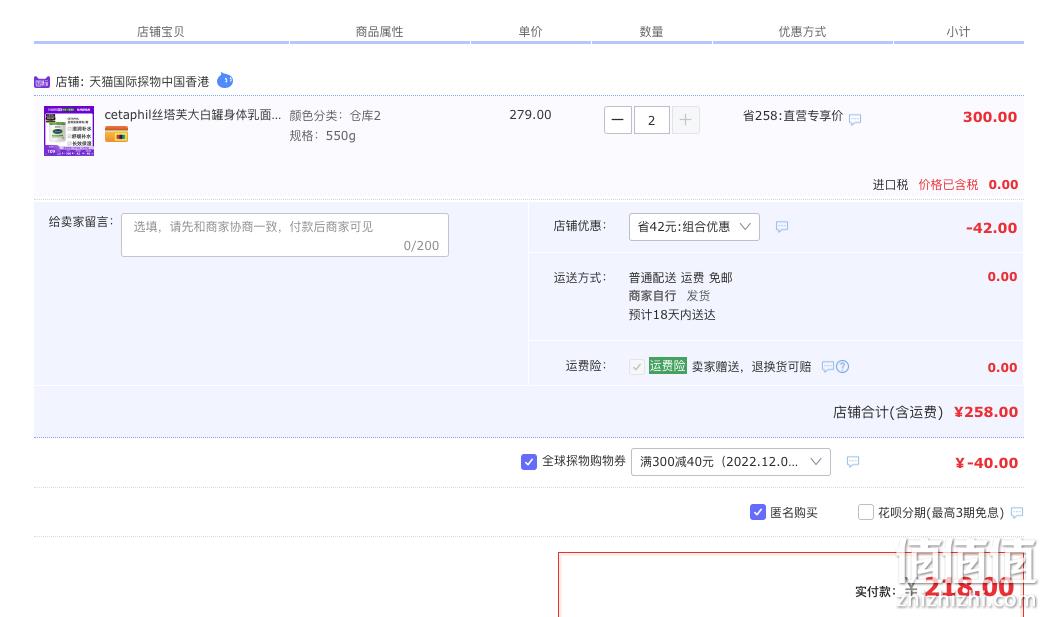Viewport: 1046px width, 617px height.
Task: Increase quantity with the plus button
Action: pyautogui.click(x=685, y=120)
